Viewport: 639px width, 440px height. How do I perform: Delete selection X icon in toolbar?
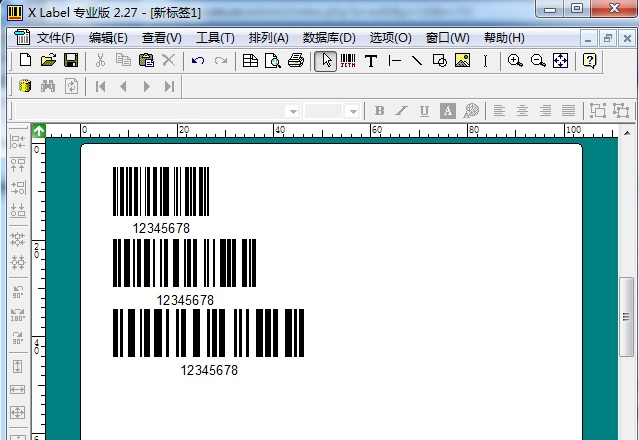pyautogui.click(x=169, y=60)
